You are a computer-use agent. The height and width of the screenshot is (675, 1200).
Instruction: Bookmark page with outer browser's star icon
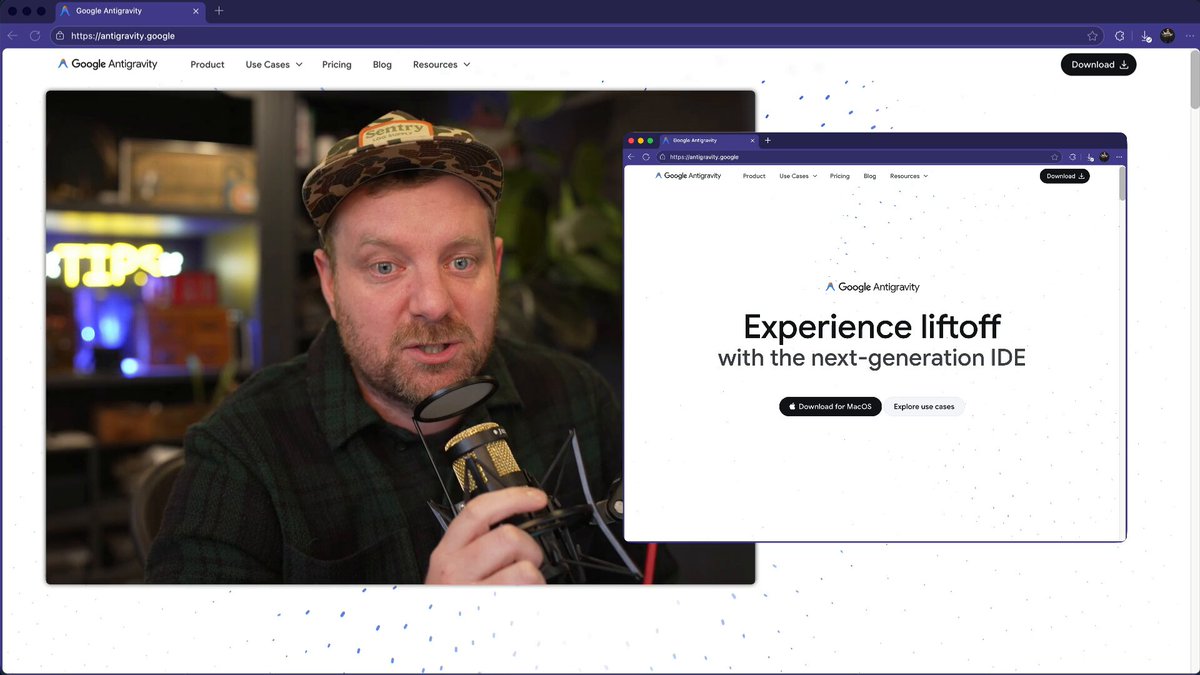pos(1093,35)
